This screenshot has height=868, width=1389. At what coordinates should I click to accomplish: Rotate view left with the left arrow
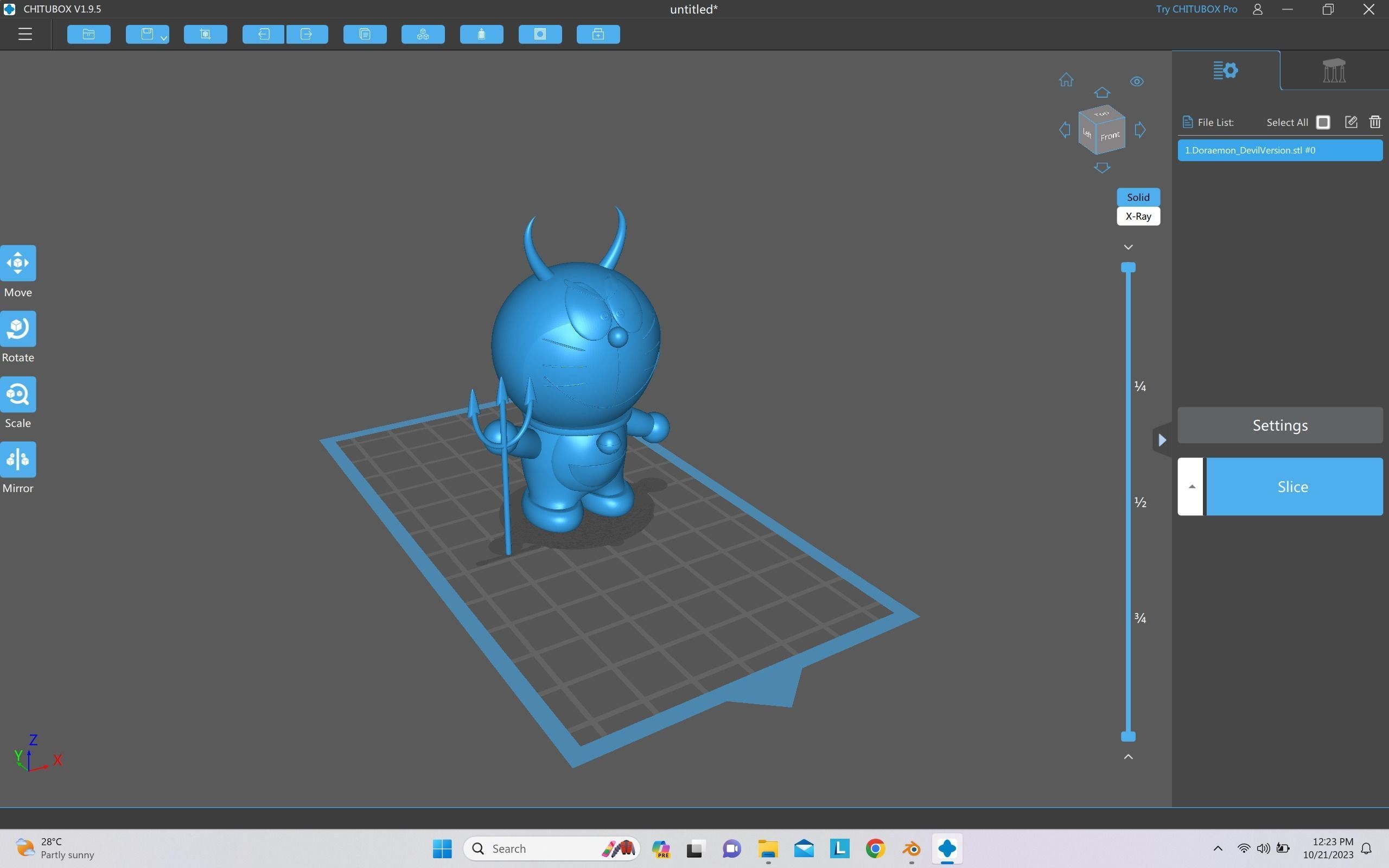[1065, 130]
